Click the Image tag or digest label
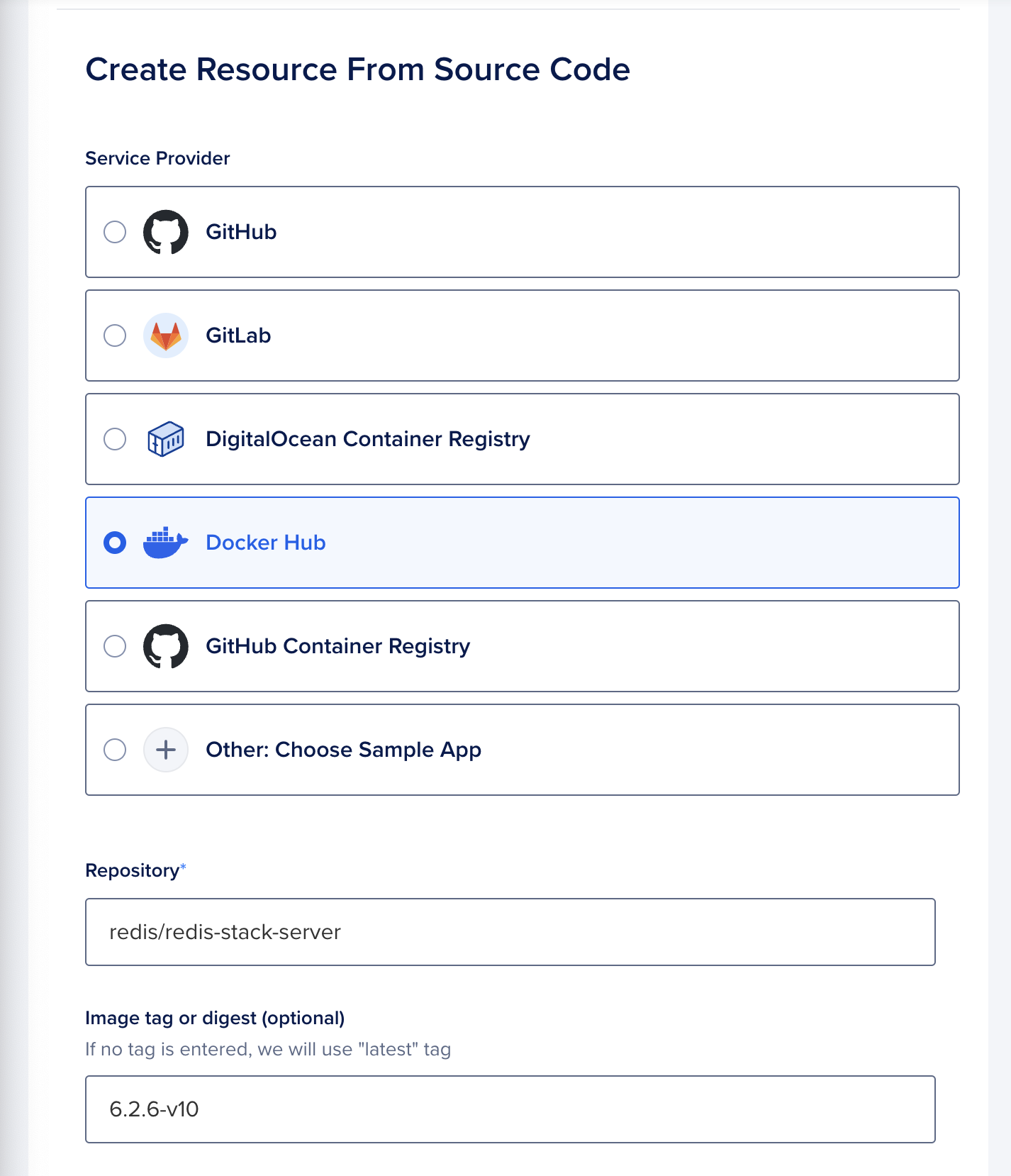Viewport: 1011px width, 1176px height. pos(215,1017)
